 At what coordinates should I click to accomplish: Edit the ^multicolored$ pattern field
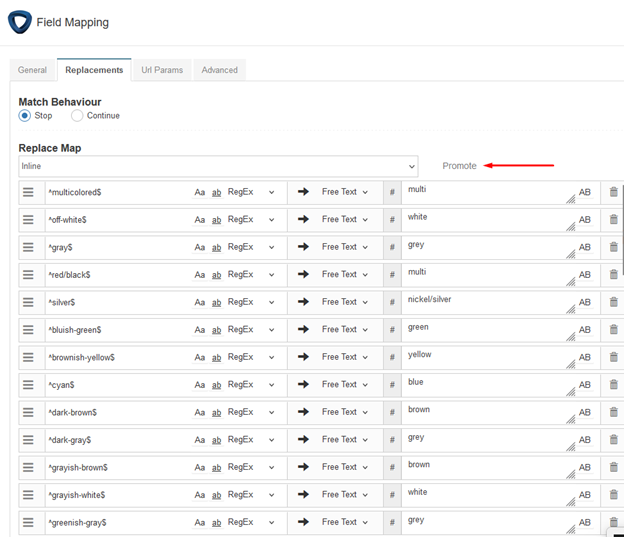pos(118,192)
